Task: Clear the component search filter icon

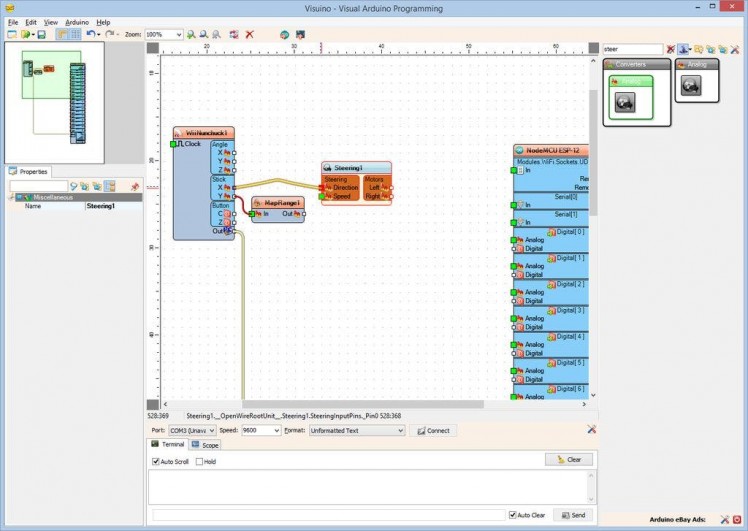Action: click(x=670, y=48)
